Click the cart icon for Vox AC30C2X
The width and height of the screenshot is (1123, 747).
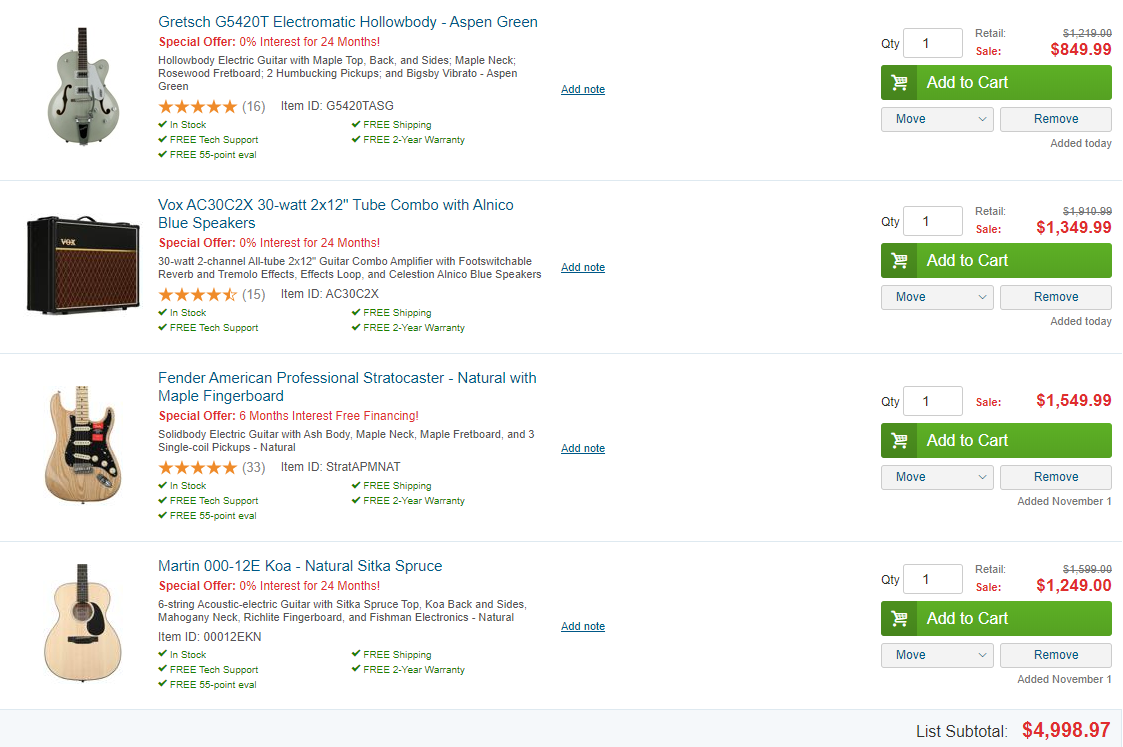(x=900, y=261)
